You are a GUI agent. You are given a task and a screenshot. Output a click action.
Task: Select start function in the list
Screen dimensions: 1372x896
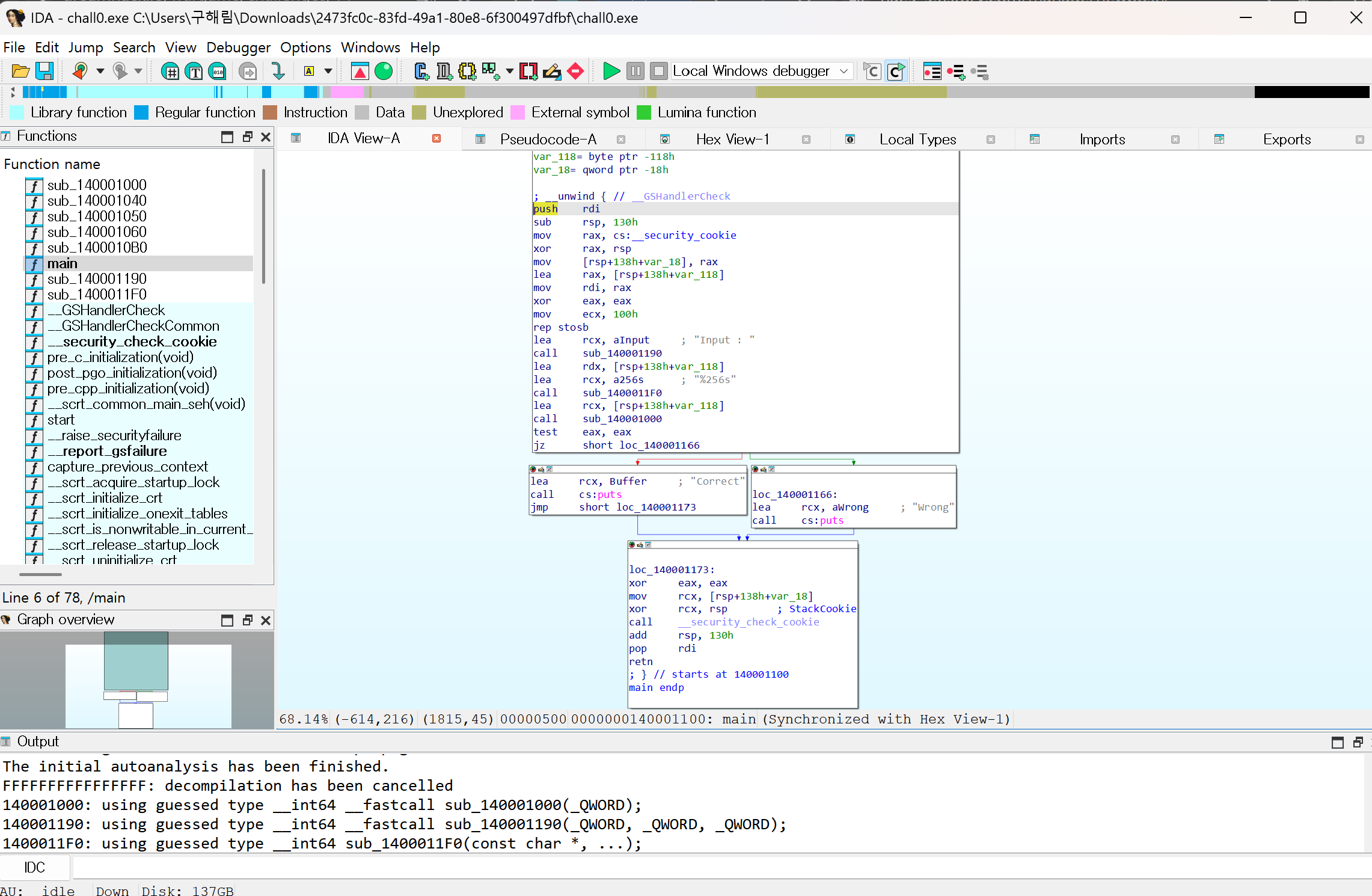pyautogui.click(x=138, y=420)
